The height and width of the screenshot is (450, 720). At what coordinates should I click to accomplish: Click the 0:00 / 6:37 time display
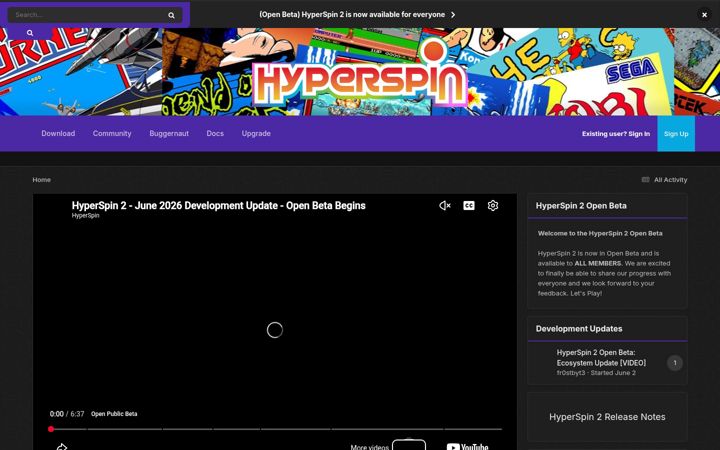click(x=67, y=414)
